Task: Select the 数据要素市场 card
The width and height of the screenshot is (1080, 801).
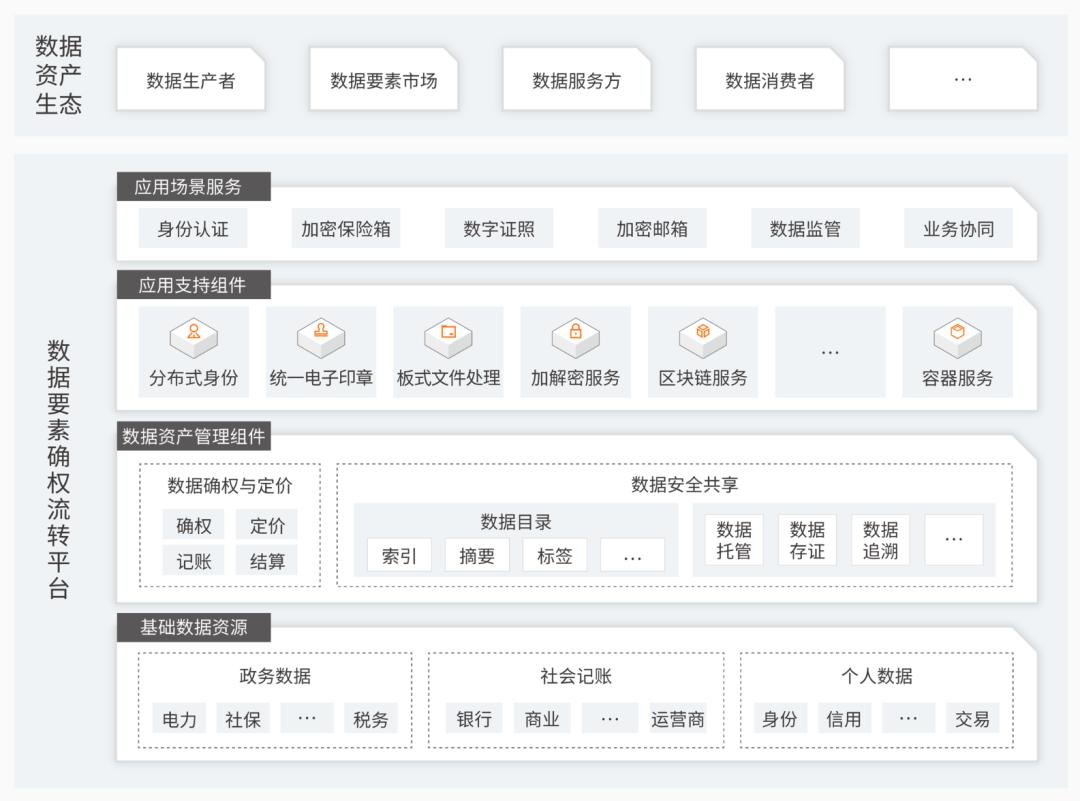Action: tap(384, 79)
